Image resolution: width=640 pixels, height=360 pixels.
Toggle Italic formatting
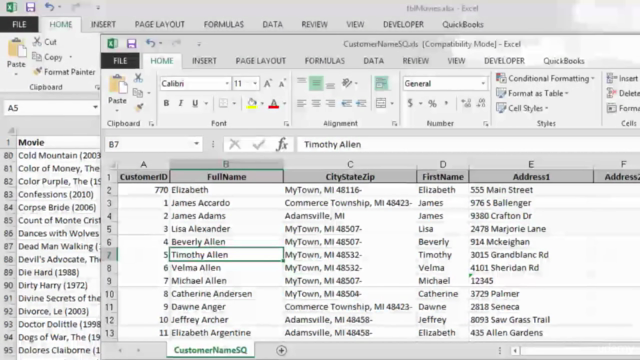[x=180, y=103]
